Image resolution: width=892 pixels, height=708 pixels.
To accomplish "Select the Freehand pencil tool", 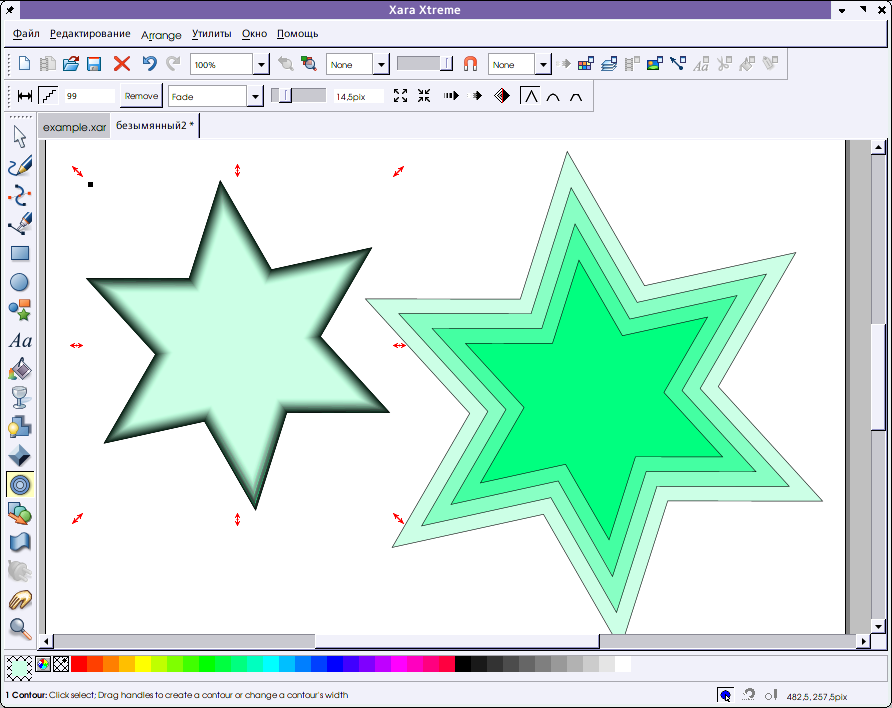I will point(20,166).
